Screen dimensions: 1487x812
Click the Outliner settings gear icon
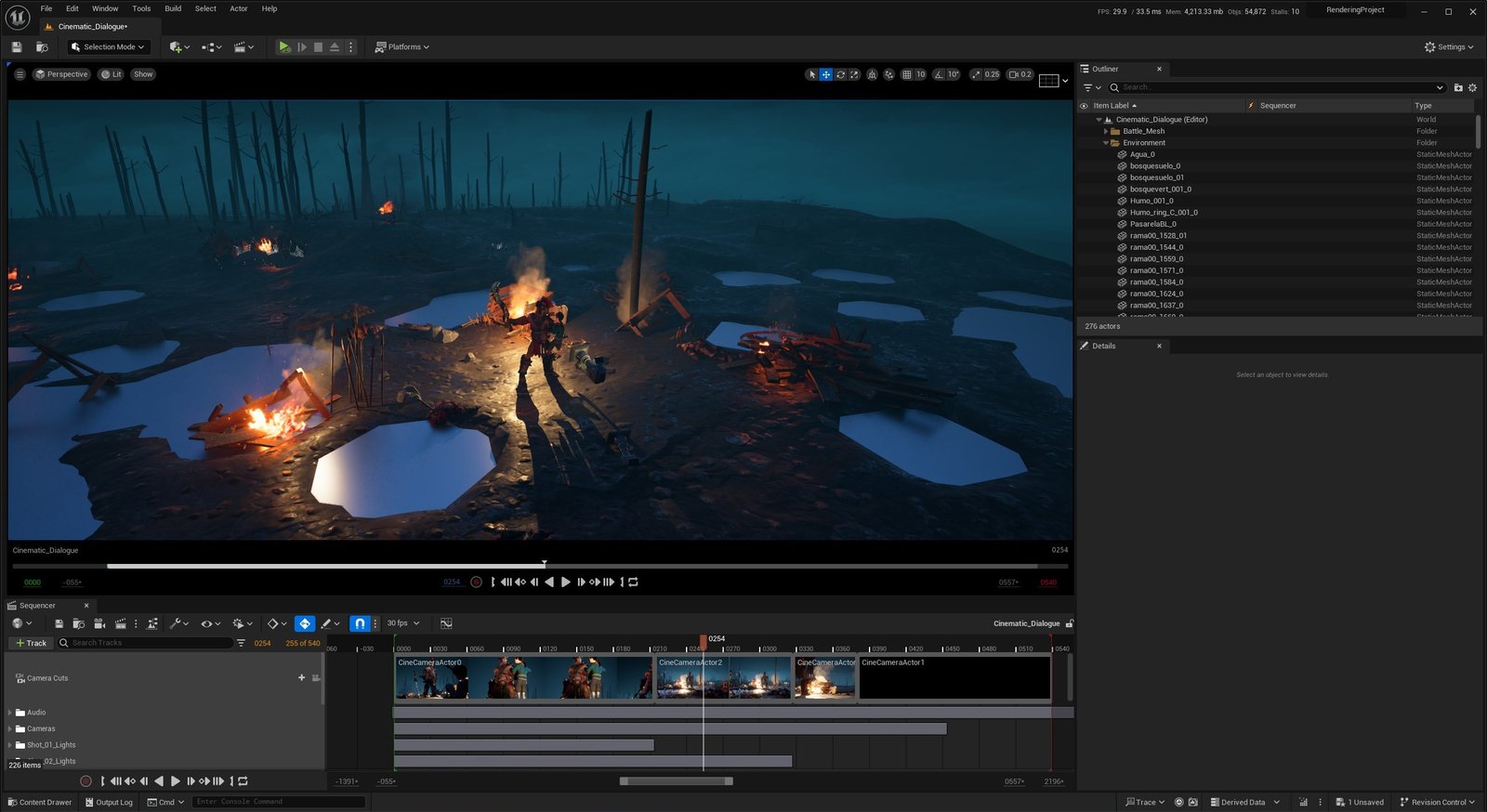coord(1472,87)
